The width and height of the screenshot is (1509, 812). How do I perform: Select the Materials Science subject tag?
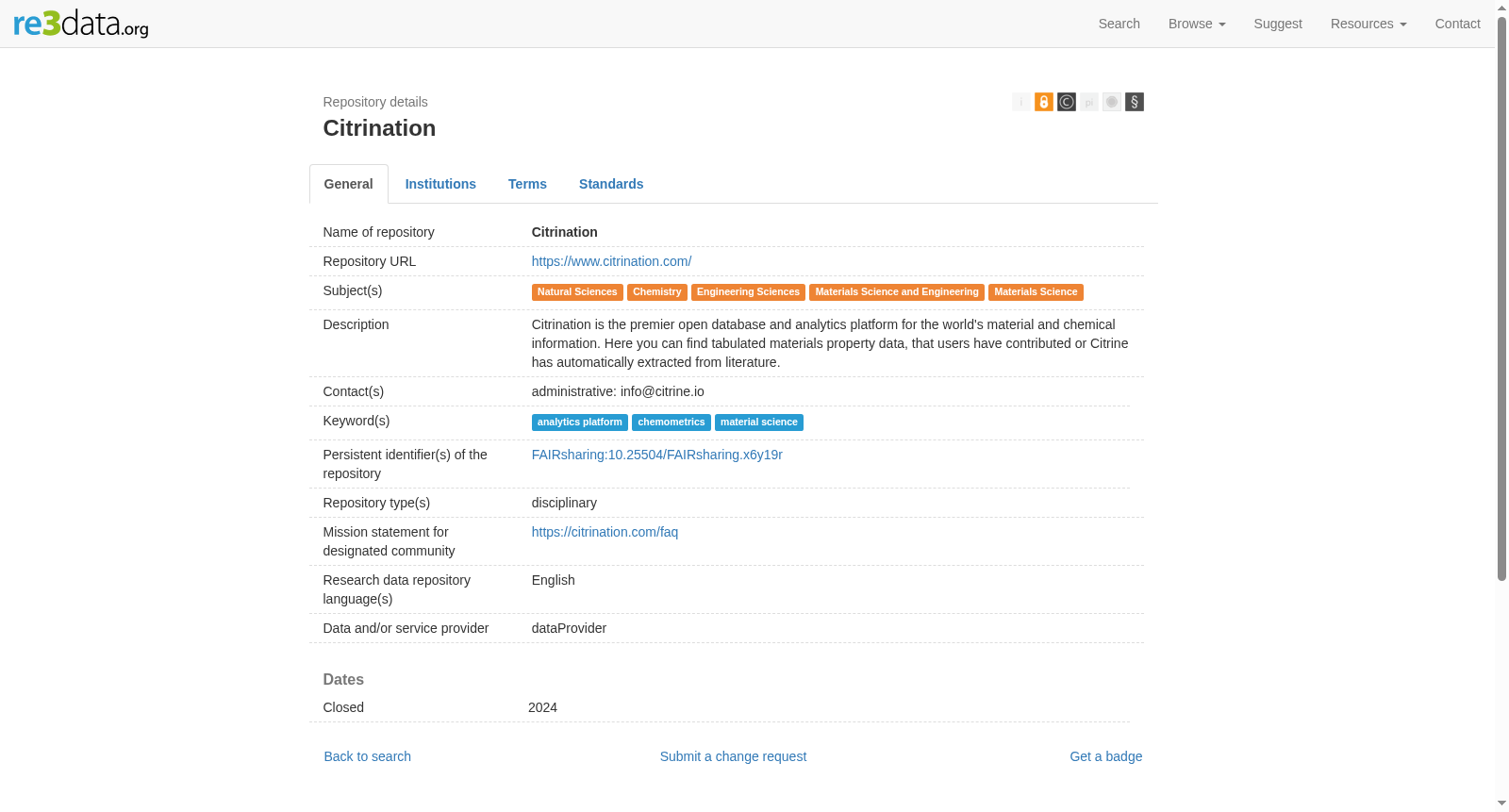[x=1036, y=292]
